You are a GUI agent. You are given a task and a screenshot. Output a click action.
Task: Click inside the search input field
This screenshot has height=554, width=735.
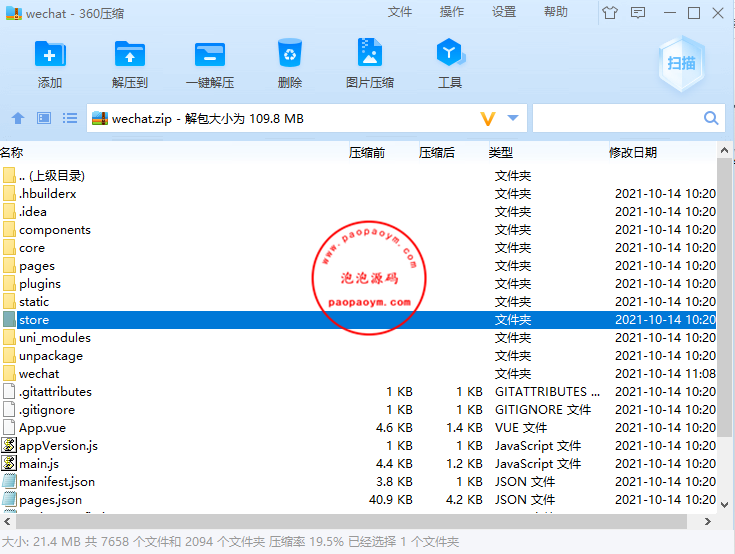pyautogui.click(x=615, y=118)
